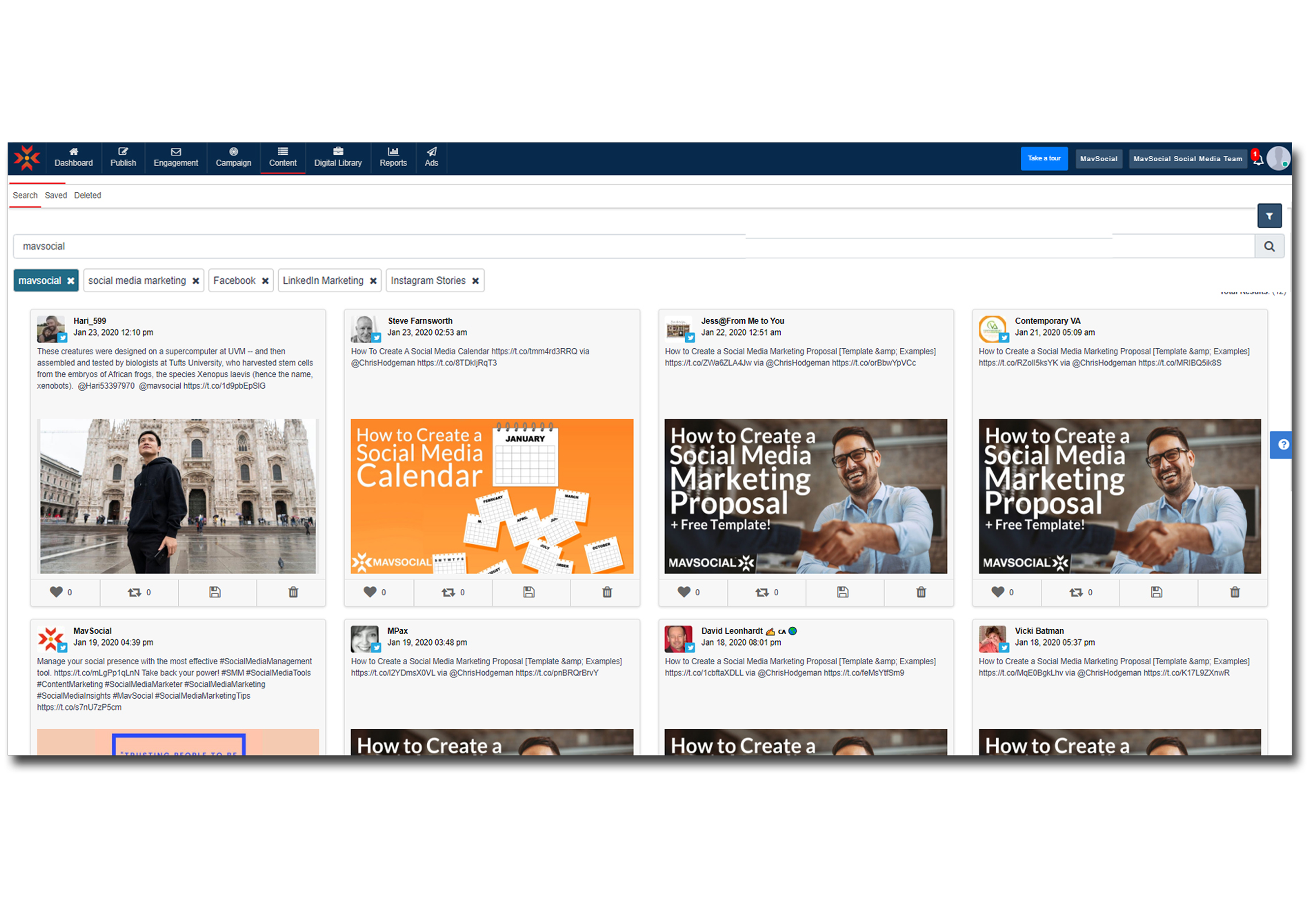Save the Steve Farnsworth post

[529, 592]
